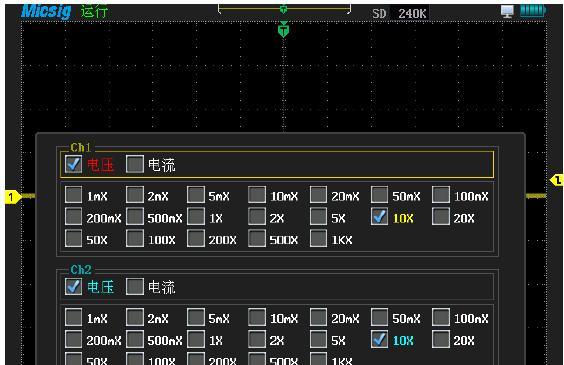Click the battery status icon
The width and height of the screenshot is (564, 365).
coord(533,11)
